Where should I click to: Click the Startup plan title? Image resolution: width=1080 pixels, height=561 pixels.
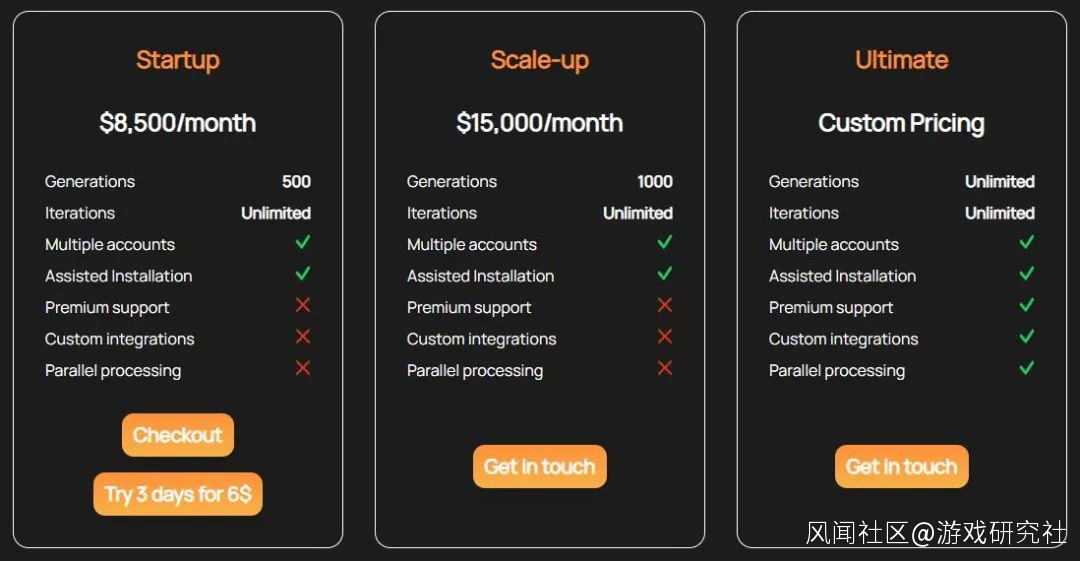coord(178,60)
